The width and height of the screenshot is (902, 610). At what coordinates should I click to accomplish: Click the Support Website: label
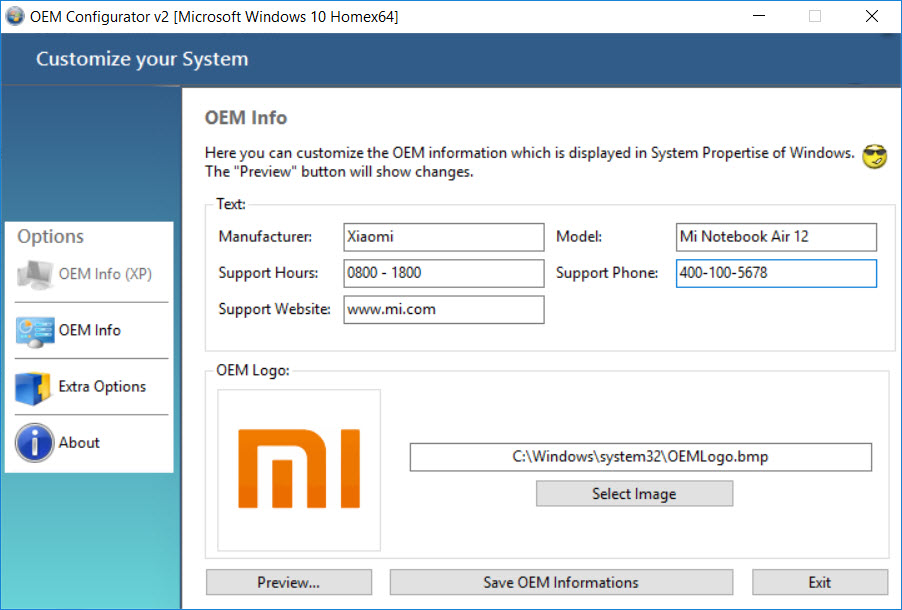click(274, 309)
